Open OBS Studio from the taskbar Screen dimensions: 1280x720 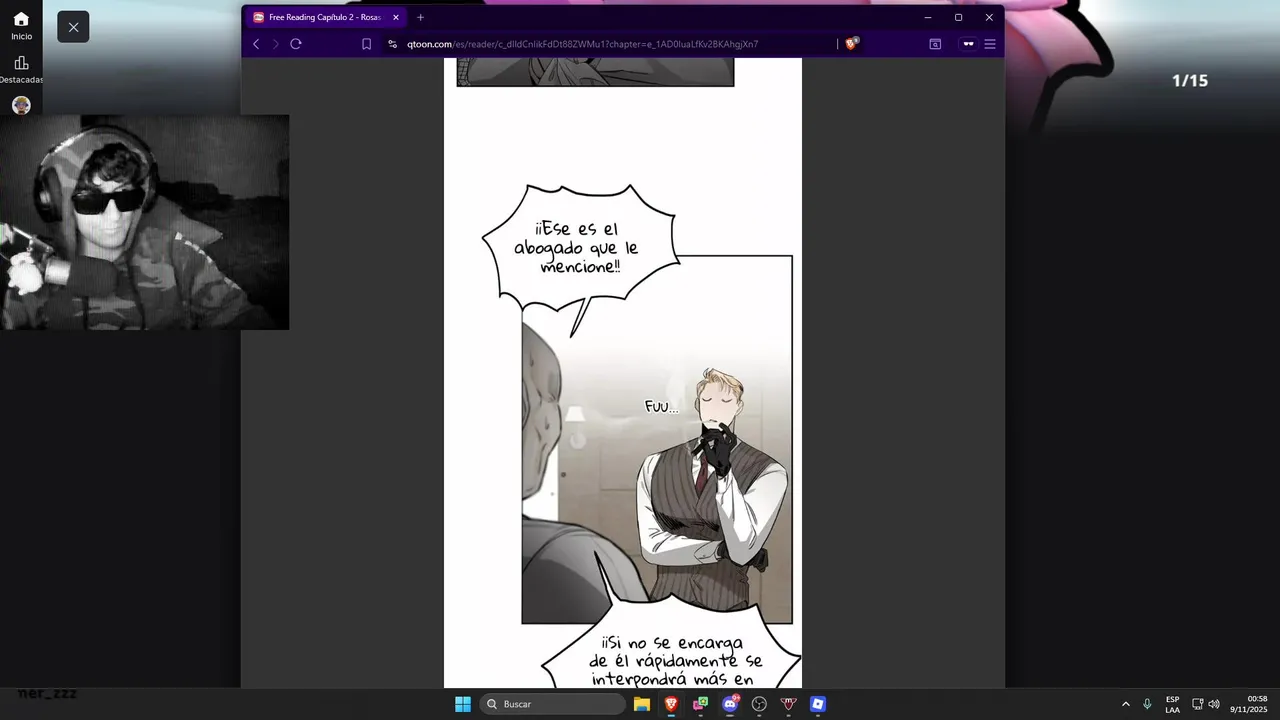point(759,704)
